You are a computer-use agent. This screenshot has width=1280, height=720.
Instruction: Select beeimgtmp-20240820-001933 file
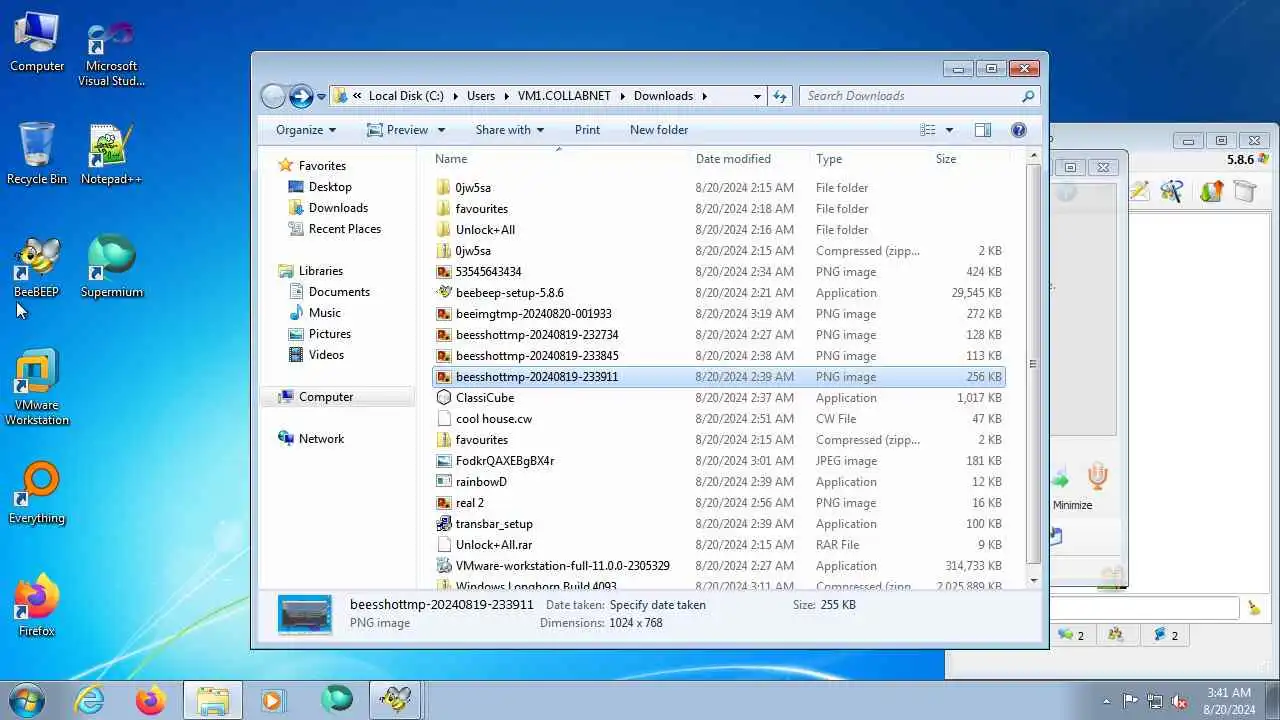tap(533, 314)
